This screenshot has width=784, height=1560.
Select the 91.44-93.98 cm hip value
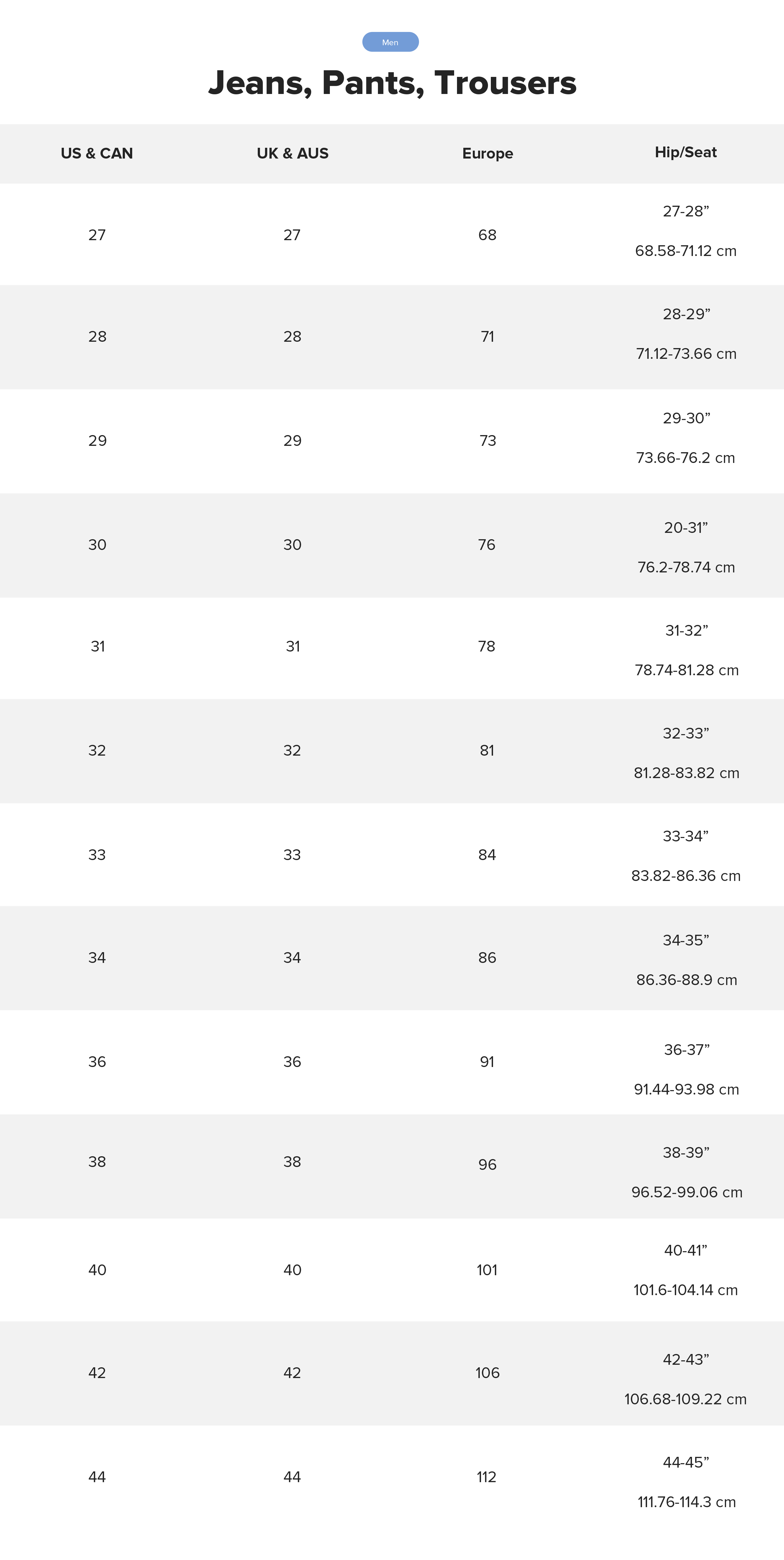coord(686,1089)
